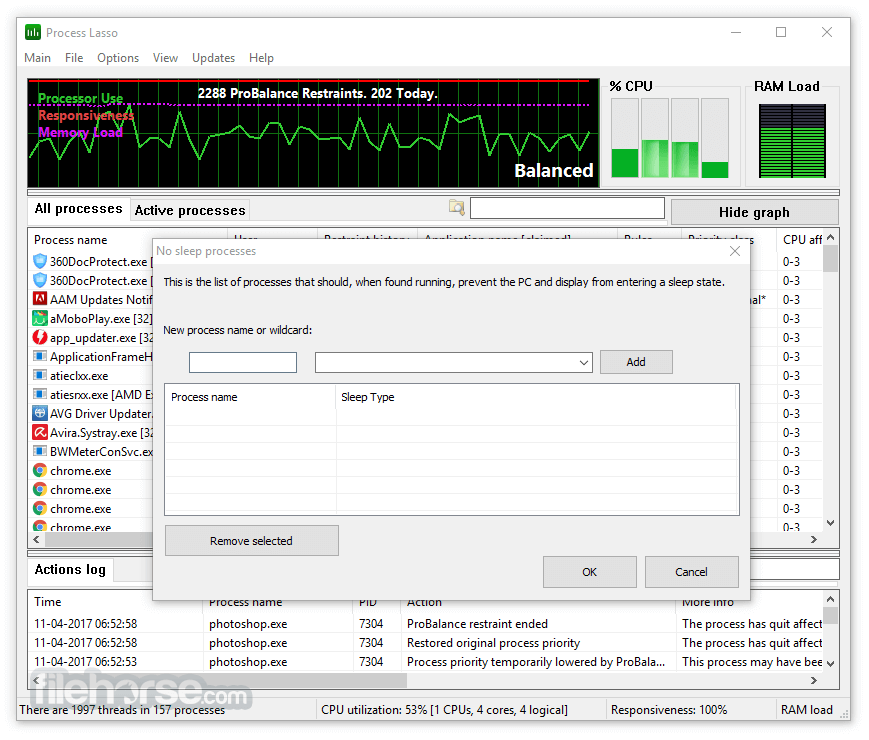Viewport: 869px width, 740px height.
Task: Click the process list scroll-right arrow
Action: (x=814, y=539)
